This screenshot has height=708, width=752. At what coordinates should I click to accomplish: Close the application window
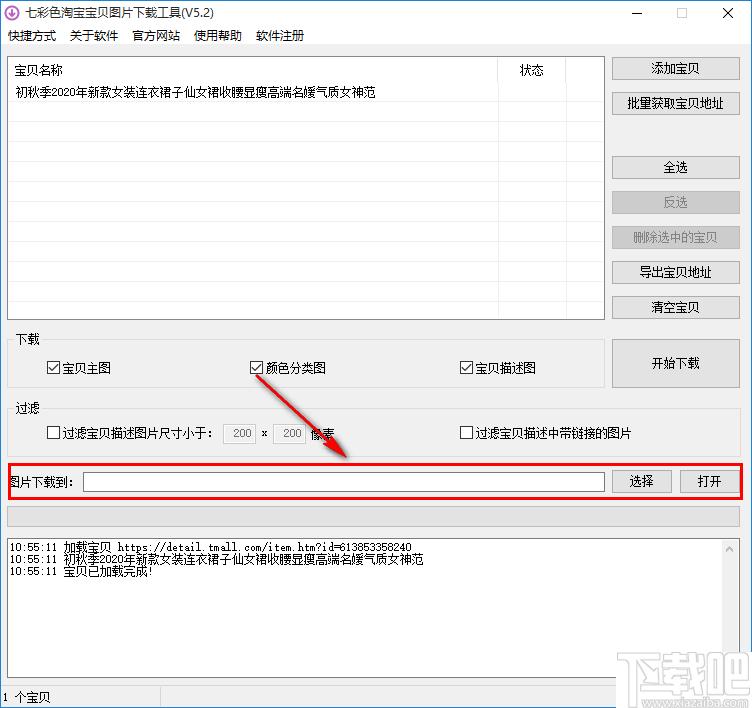coord(728,13)
